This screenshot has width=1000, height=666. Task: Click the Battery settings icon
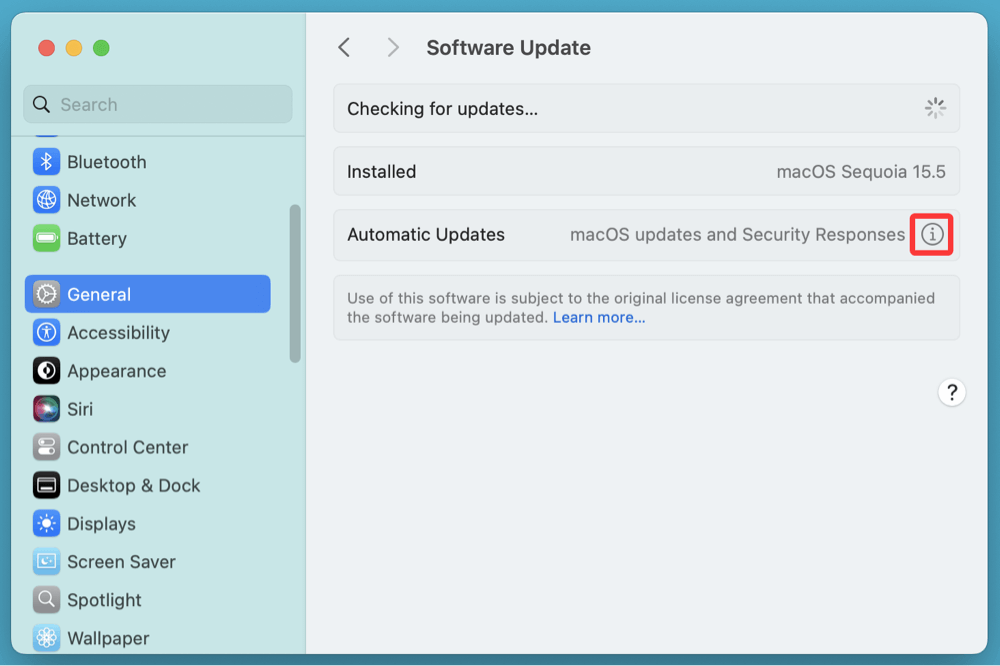tap(46, 238)
